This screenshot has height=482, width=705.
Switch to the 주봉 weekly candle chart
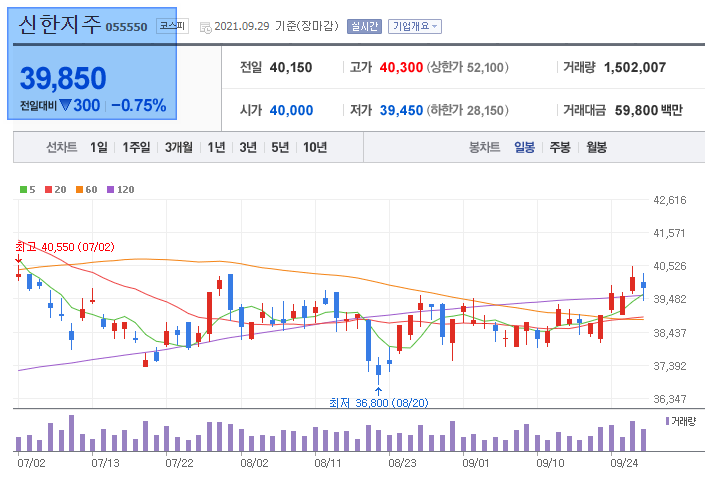(x=560, y=147)
